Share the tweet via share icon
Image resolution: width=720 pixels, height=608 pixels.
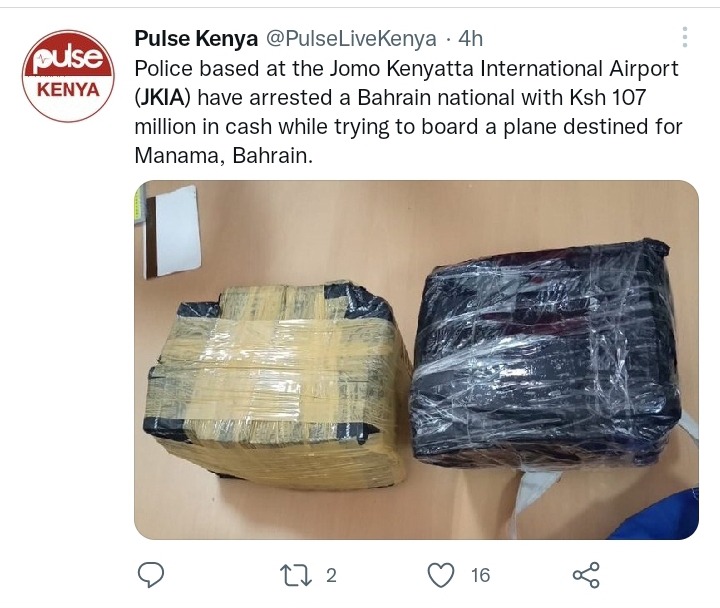click(586, 575)
